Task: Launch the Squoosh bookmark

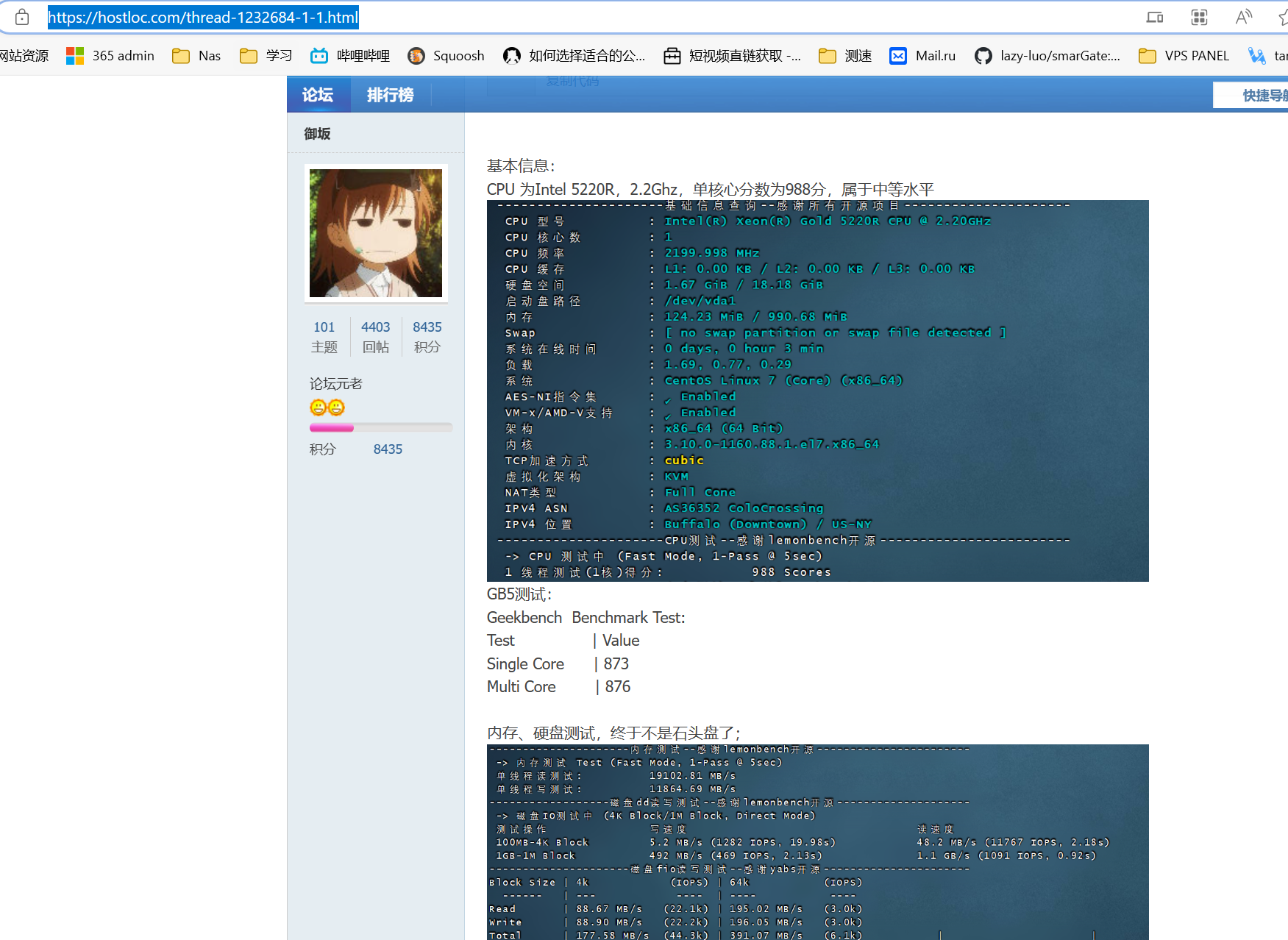Action: [446, 55]
